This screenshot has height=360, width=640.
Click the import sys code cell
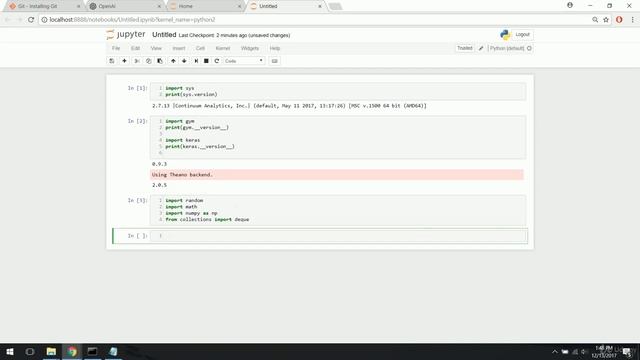point(338,91)
